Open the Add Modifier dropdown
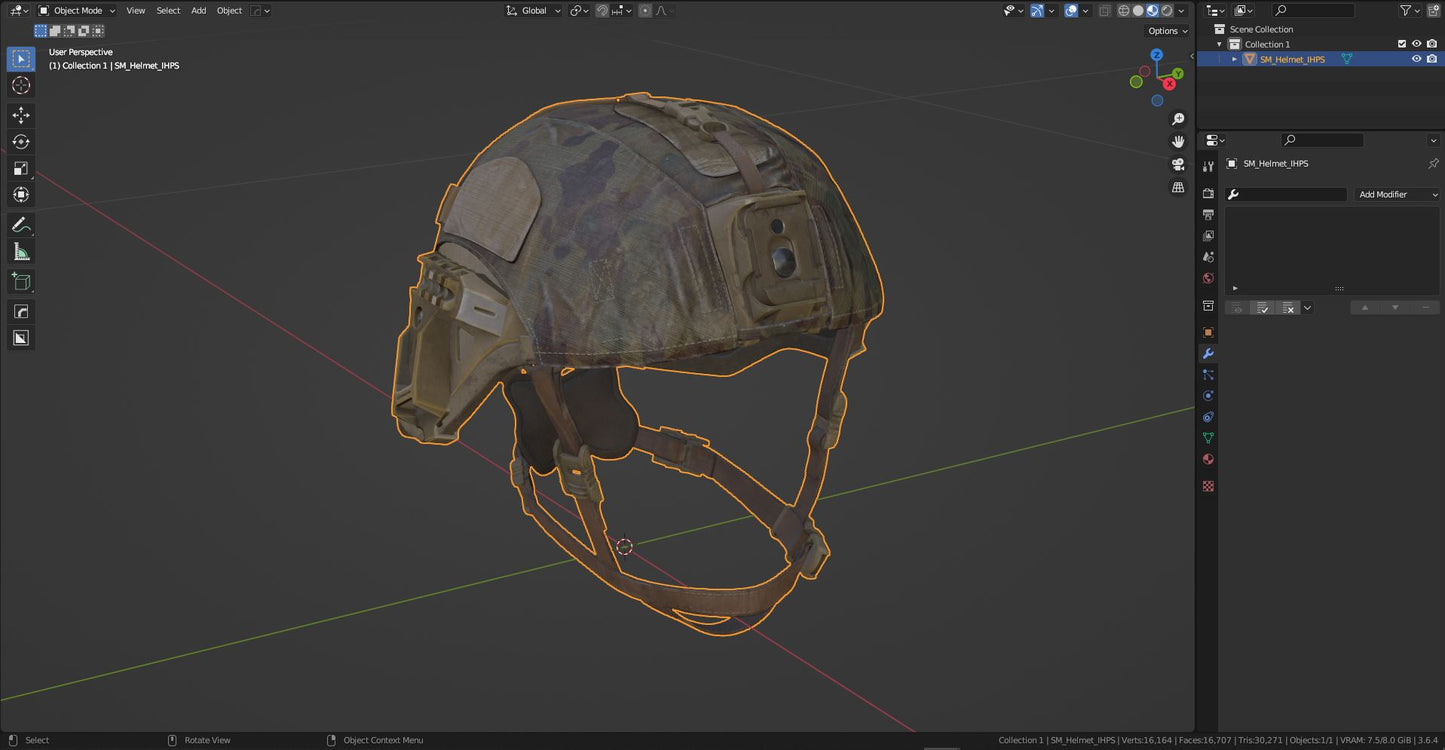Image resolution: width=1445 pixels, height=750 pixels. tap(1396, 194)
